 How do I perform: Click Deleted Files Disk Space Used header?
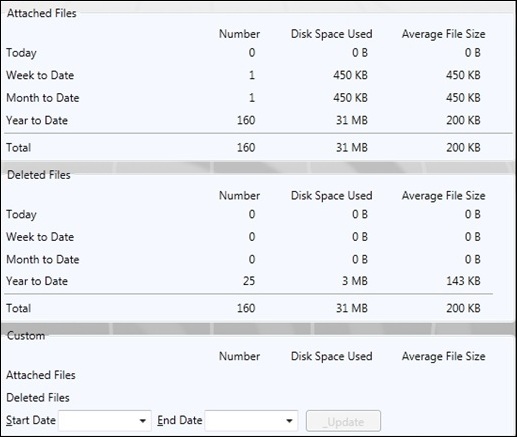click(332, 196)
